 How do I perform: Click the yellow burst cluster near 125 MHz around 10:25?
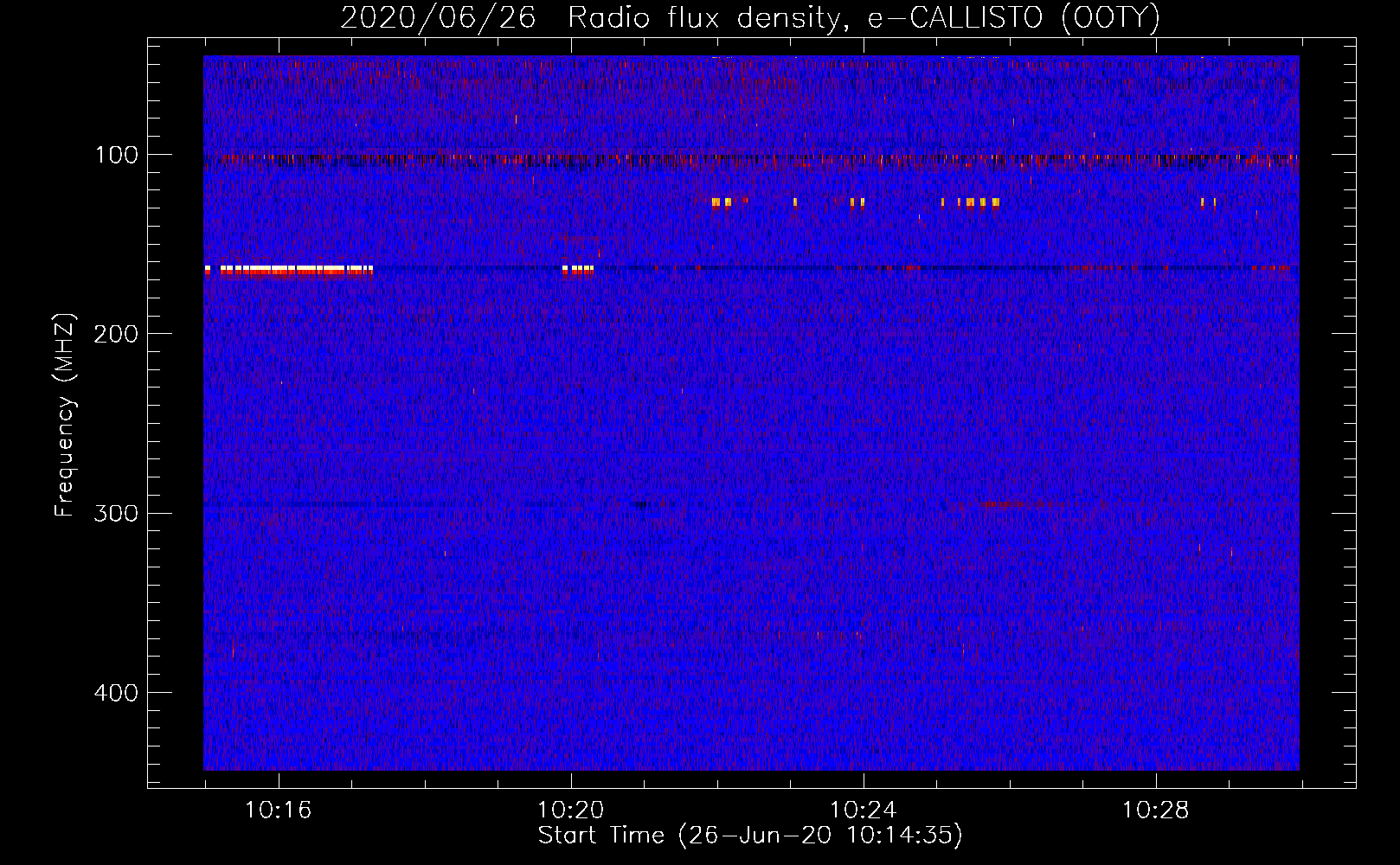point(970,202)
